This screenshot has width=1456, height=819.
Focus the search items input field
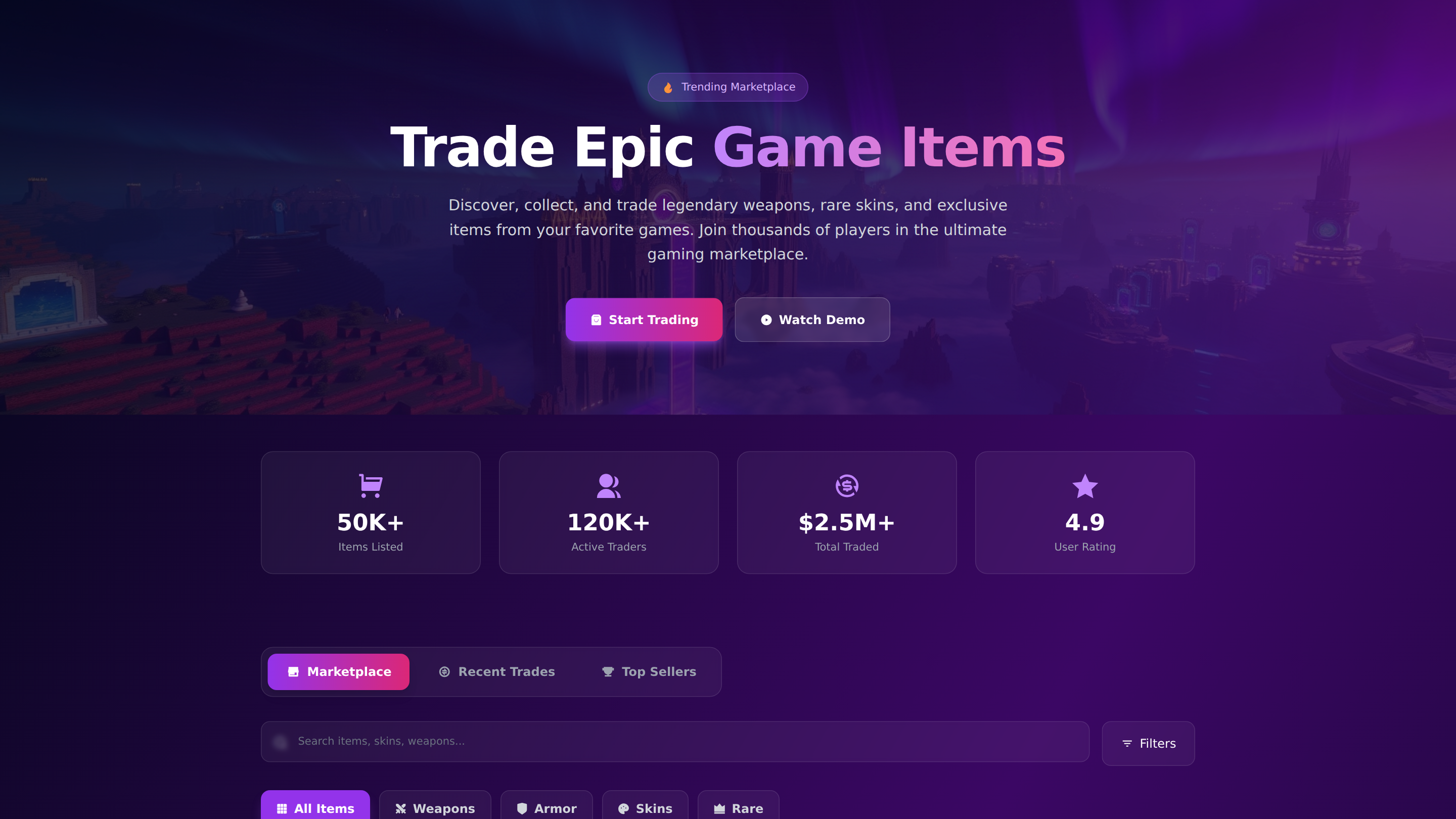(x=675, y=742)
